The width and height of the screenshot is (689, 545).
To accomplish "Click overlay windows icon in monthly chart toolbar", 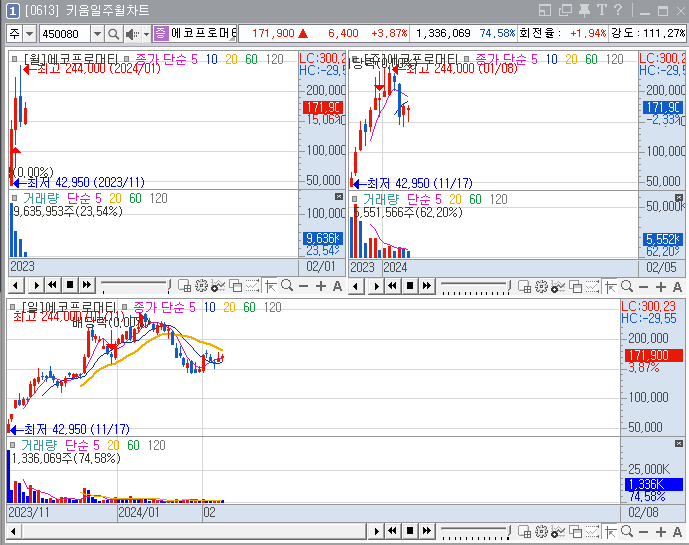I will pos(236,286).
